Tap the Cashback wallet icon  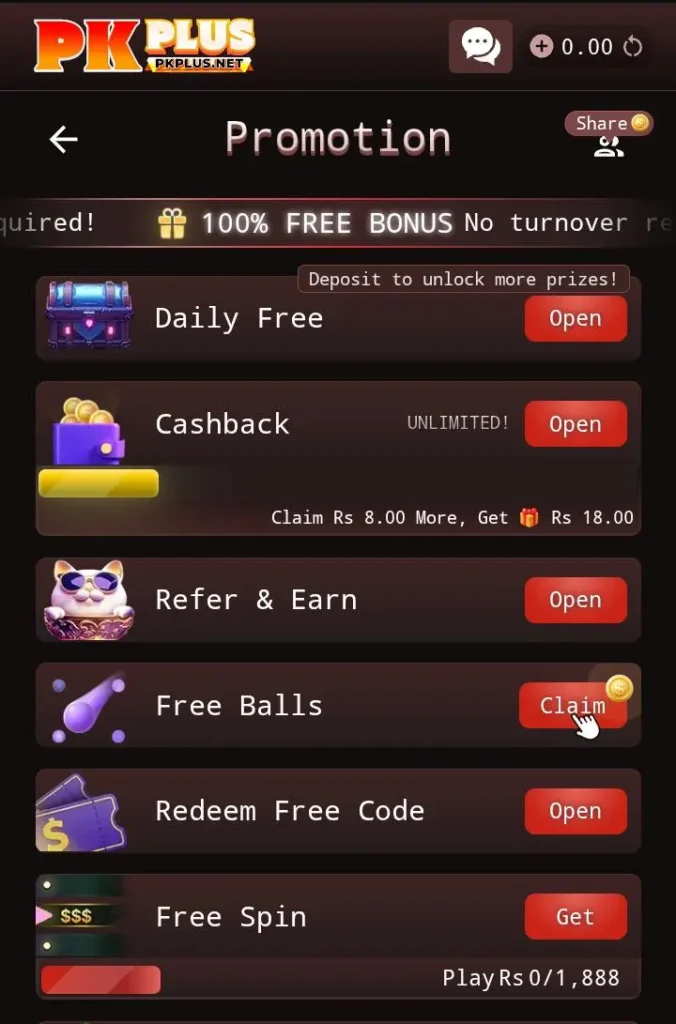[x=89, y=431]
